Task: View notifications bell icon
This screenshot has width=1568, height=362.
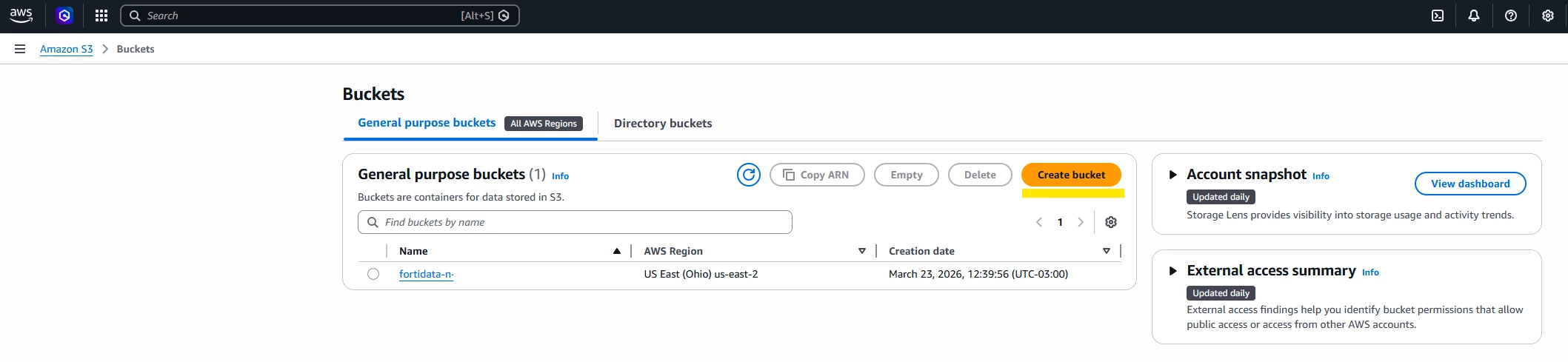Action: point(1474,16)
